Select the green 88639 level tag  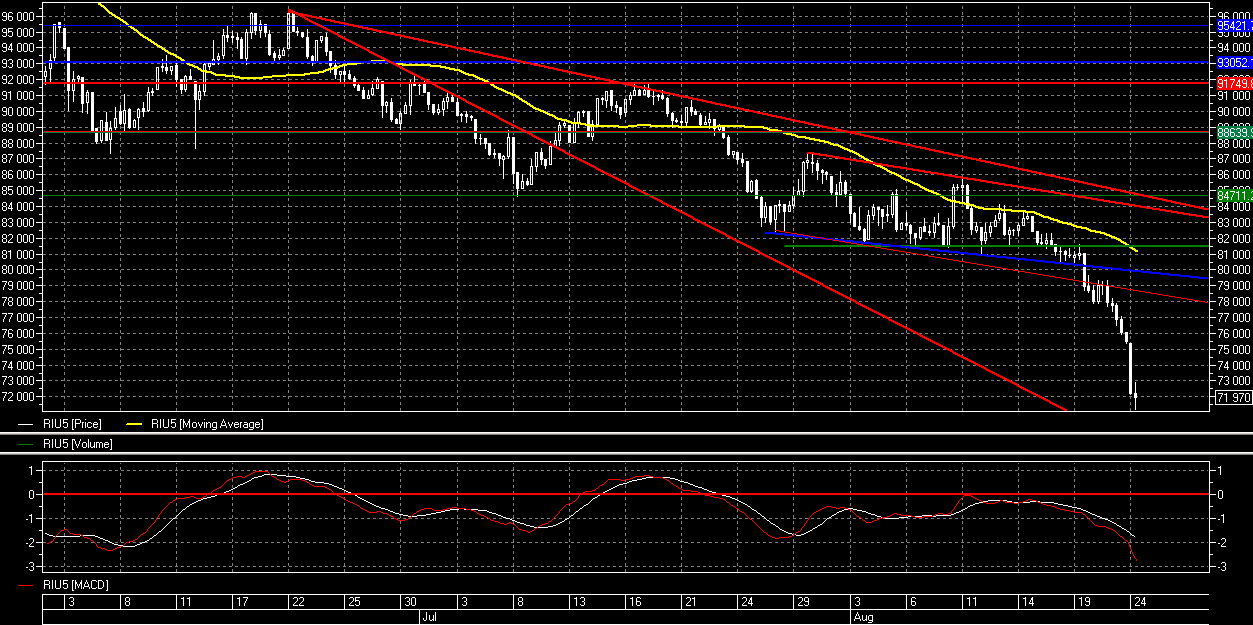[1233, 131]
